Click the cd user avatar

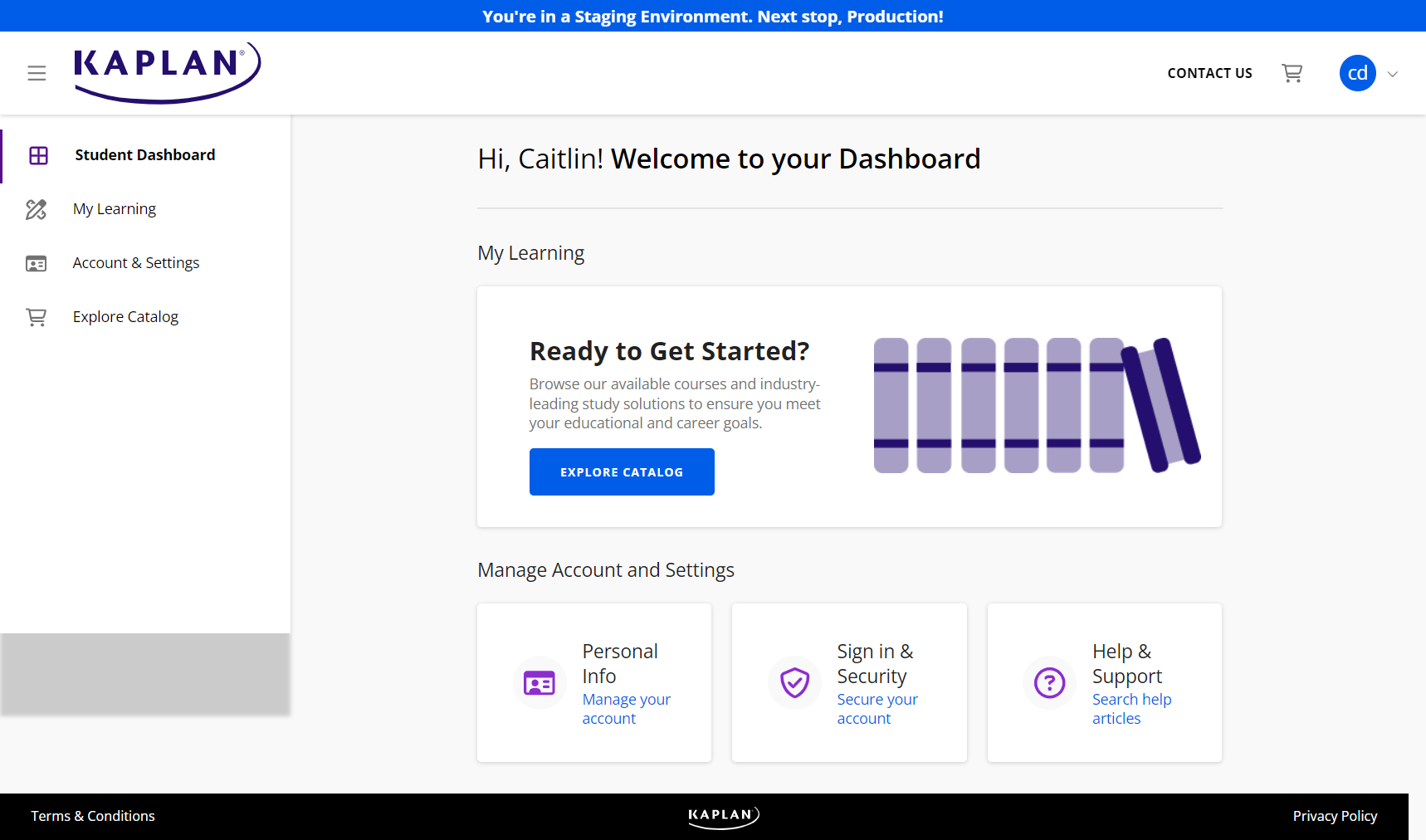click(1358, 73)
